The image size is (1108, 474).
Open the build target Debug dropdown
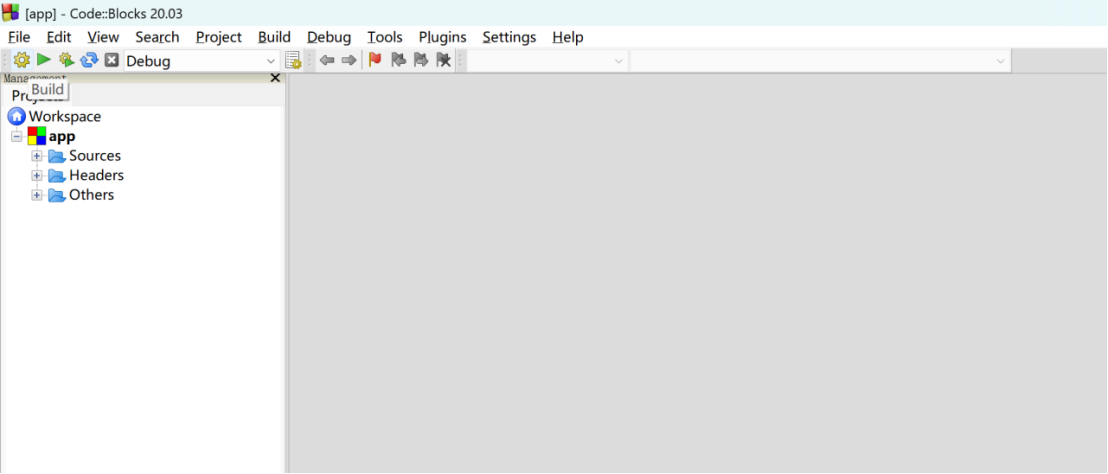201,61
